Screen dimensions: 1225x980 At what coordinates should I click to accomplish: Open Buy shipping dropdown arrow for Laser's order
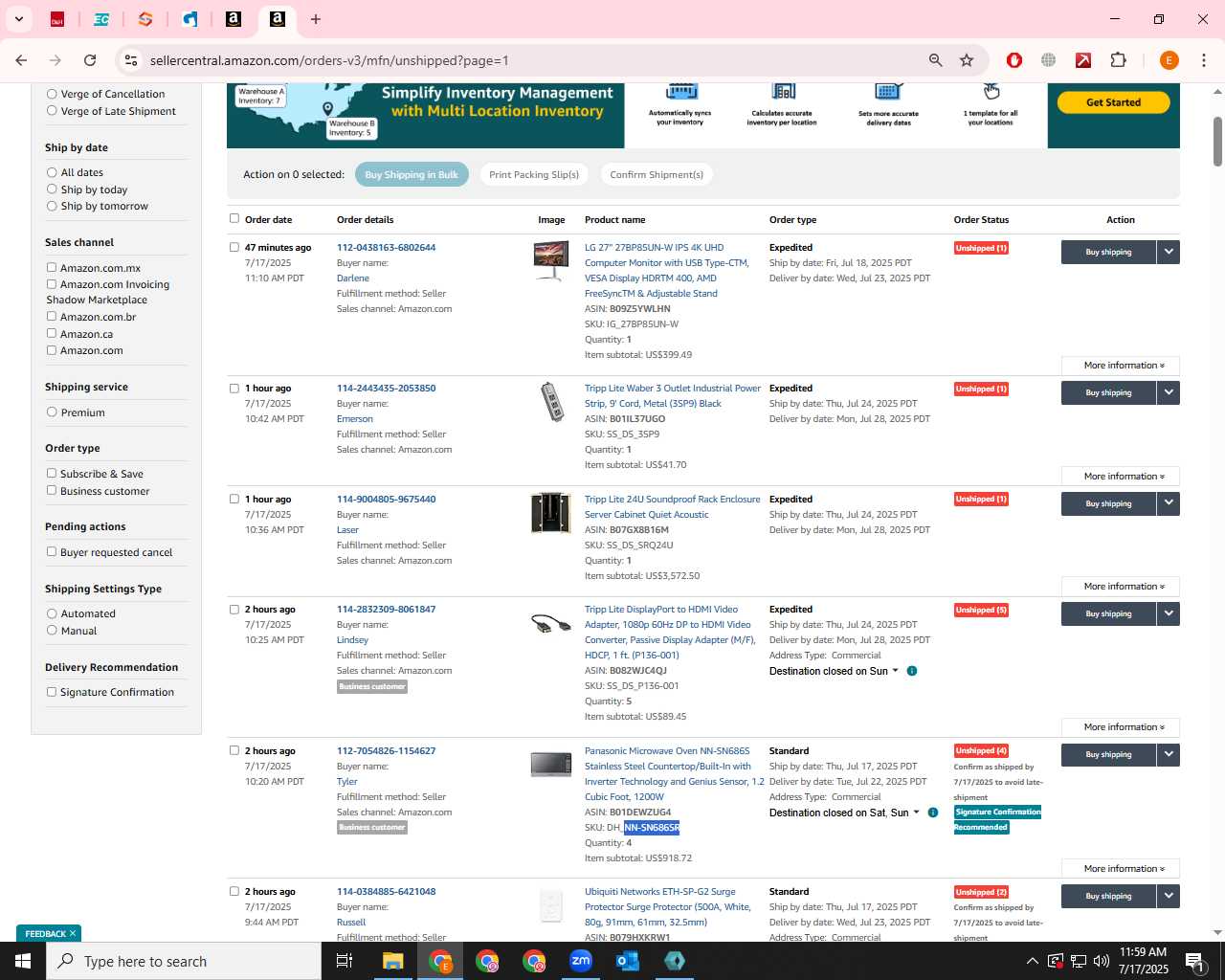pyautogui.click(x=1169, y=503)
